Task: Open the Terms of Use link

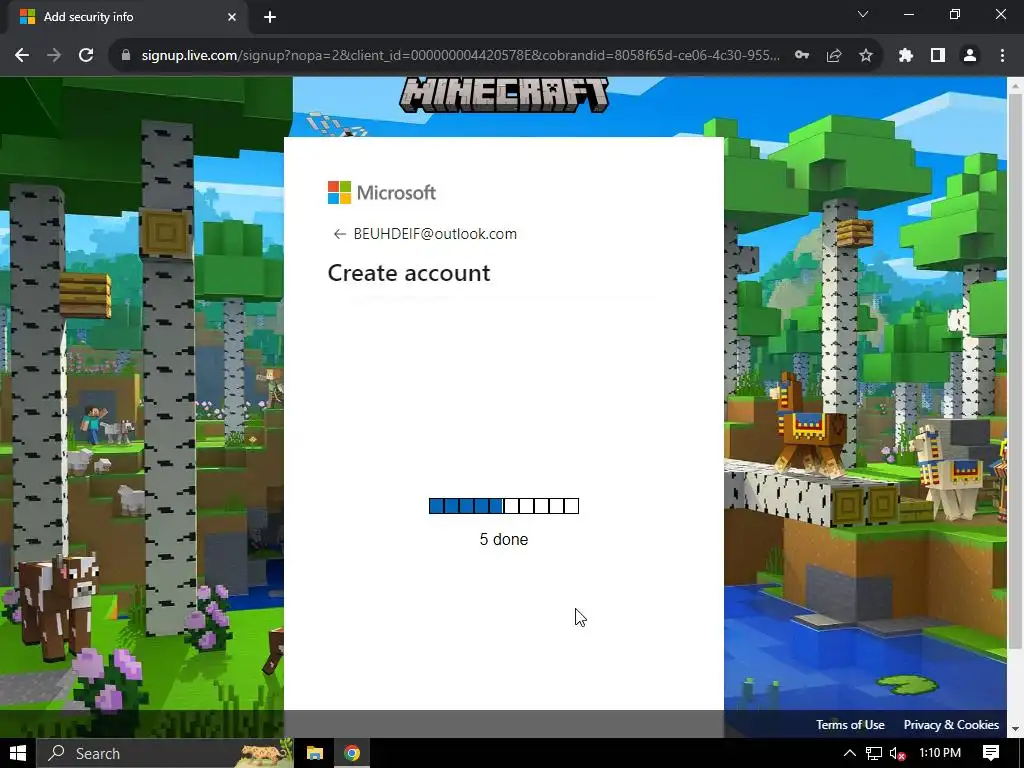Action: [850, 724]
